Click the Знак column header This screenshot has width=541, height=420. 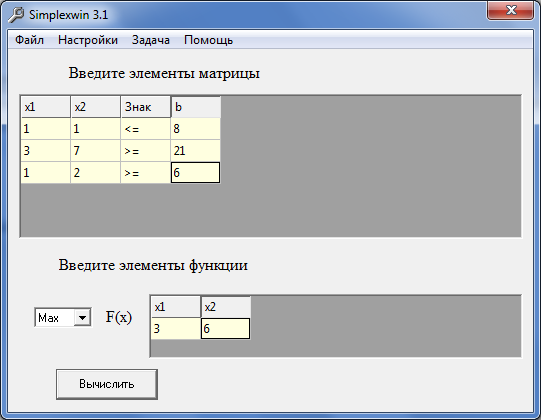coord(145,107)
